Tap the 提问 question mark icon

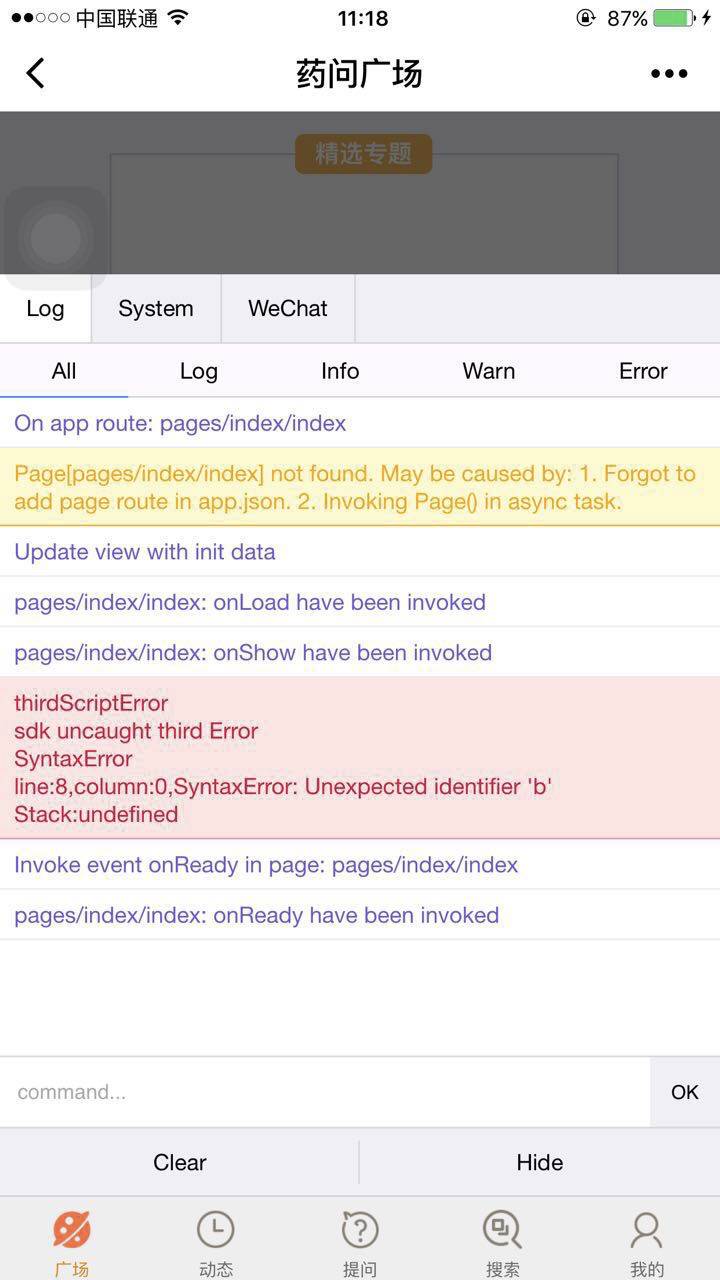coord(360,1230)
